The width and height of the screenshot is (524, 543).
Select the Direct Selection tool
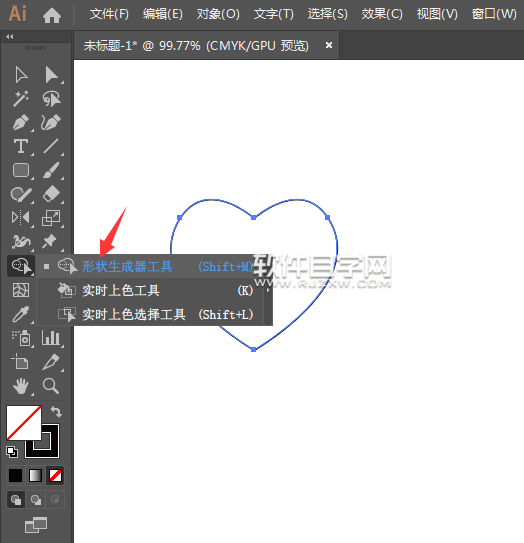tap(51, 75)
